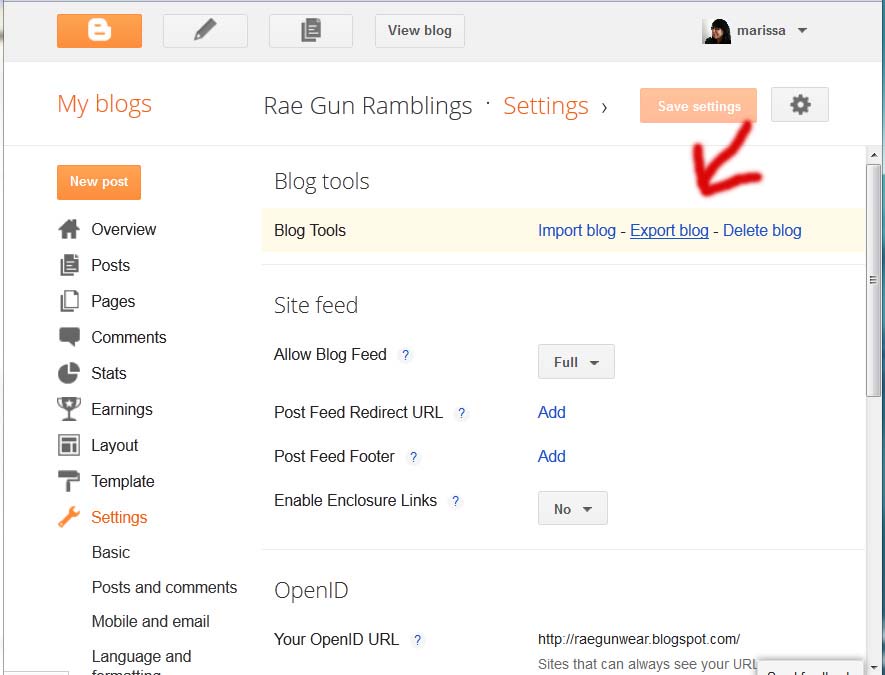885x675 pixels.
Task: Click the Layout icon
Action: point(69,445)
